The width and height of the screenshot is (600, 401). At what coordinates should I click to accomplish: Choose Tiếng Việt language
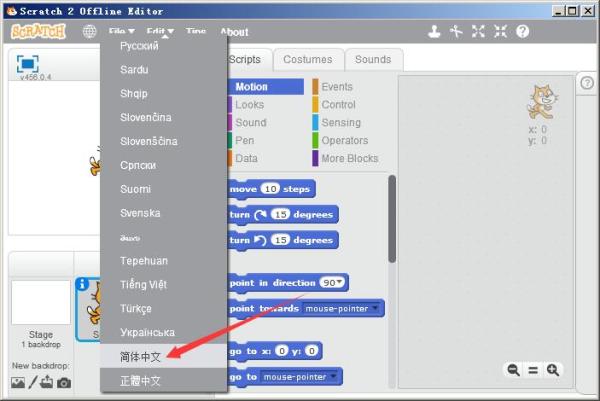click(x=164, y=285)
